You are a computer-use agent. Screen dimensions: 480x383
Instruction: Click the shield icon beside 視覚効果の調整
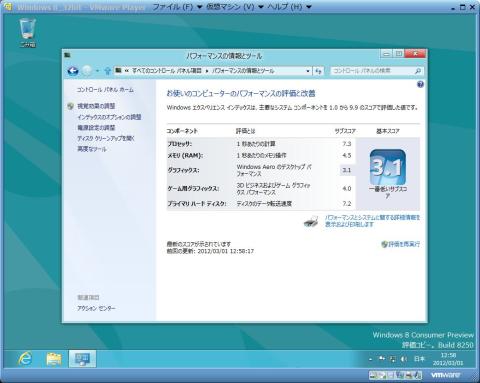click(x=70, y=106)
